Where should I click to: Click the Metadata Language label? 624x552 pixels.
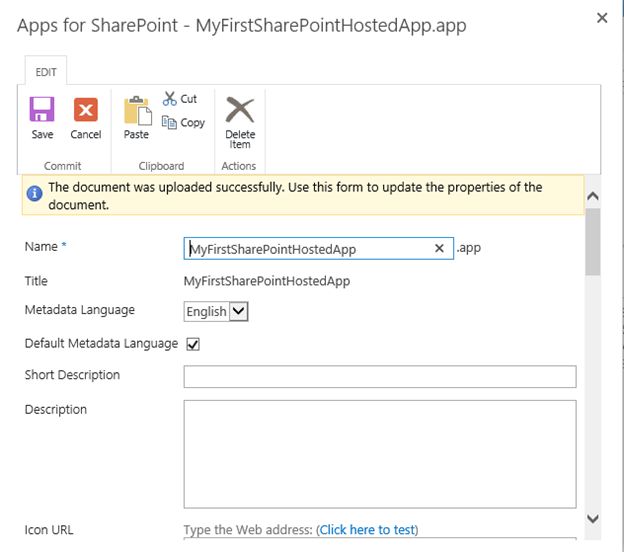(x=80, y=310)
